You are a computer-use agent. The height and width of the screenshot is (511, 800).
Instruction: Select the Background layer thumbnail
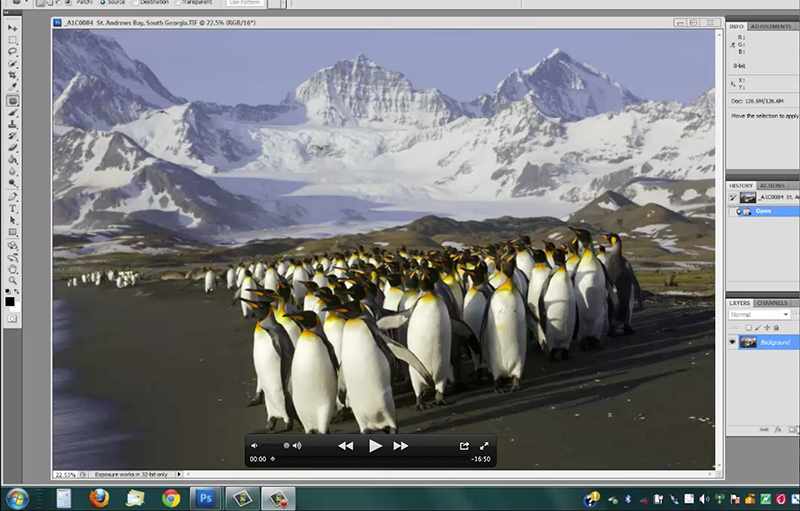(x=748, y=342)
